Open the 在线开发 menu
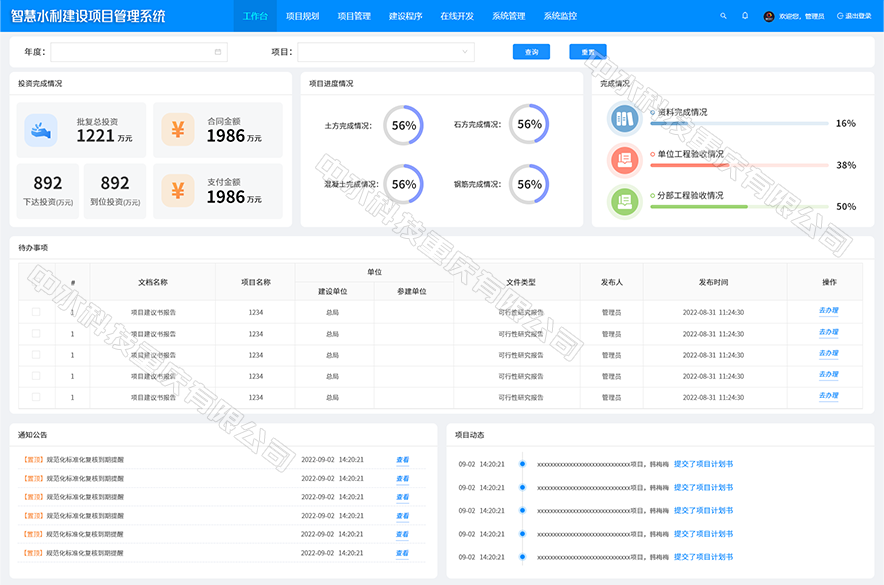The width and height of the screenshot is (884, 585). (457, 16)
